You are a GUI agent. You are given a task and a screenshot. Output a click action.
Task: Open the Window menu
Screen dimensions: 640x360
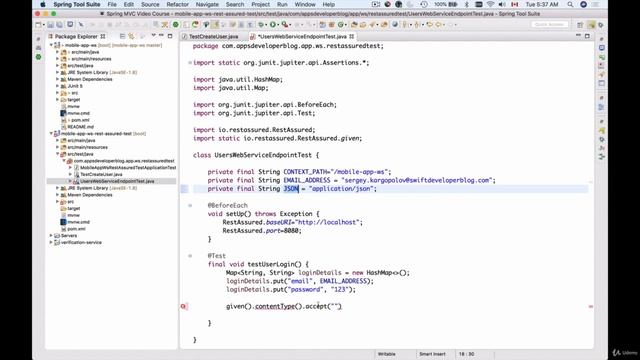[305, 4]
